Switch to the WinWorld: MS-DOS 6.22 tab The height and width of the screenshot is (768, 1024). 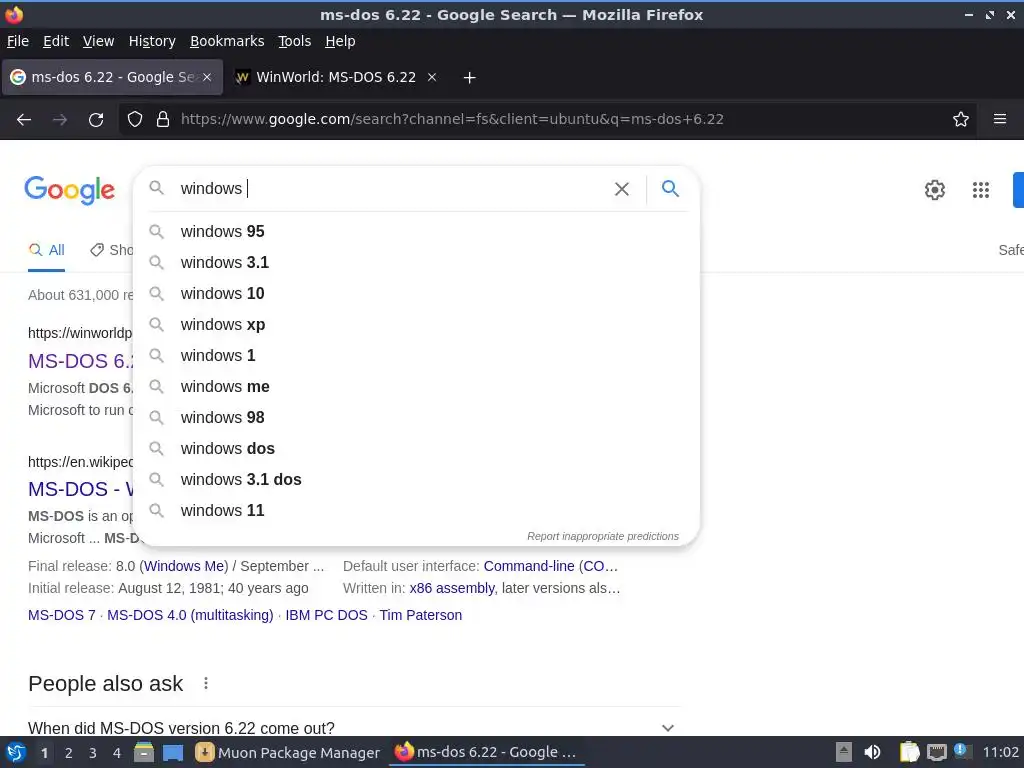tap(336, 77)
